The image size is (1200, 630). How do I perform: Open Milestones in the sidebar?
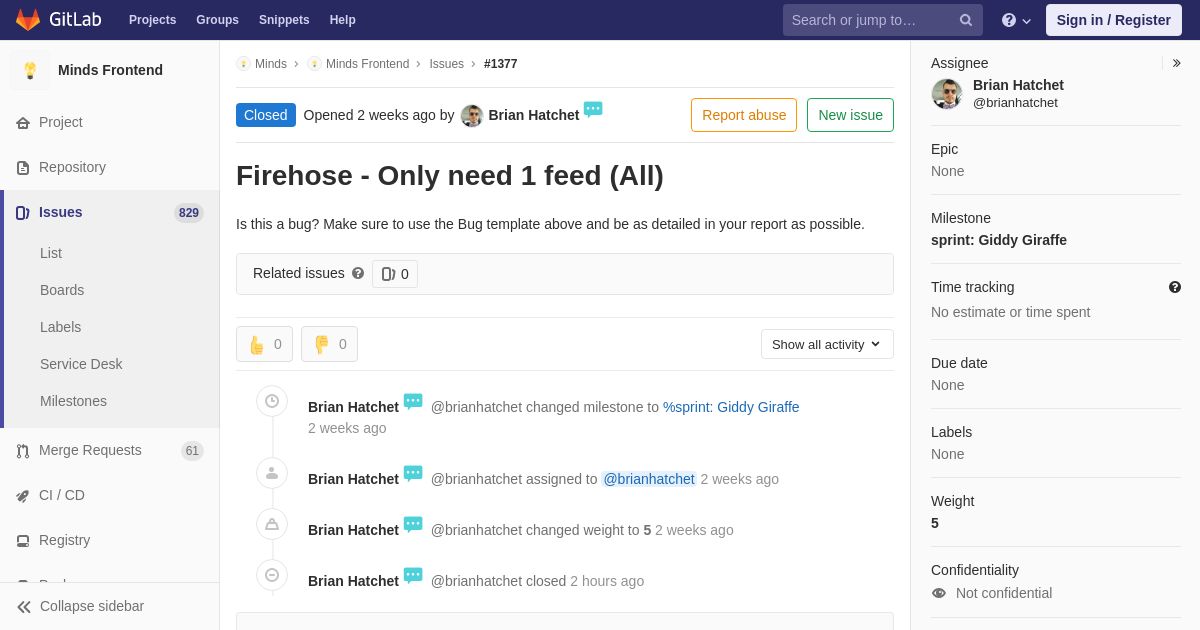73,401
